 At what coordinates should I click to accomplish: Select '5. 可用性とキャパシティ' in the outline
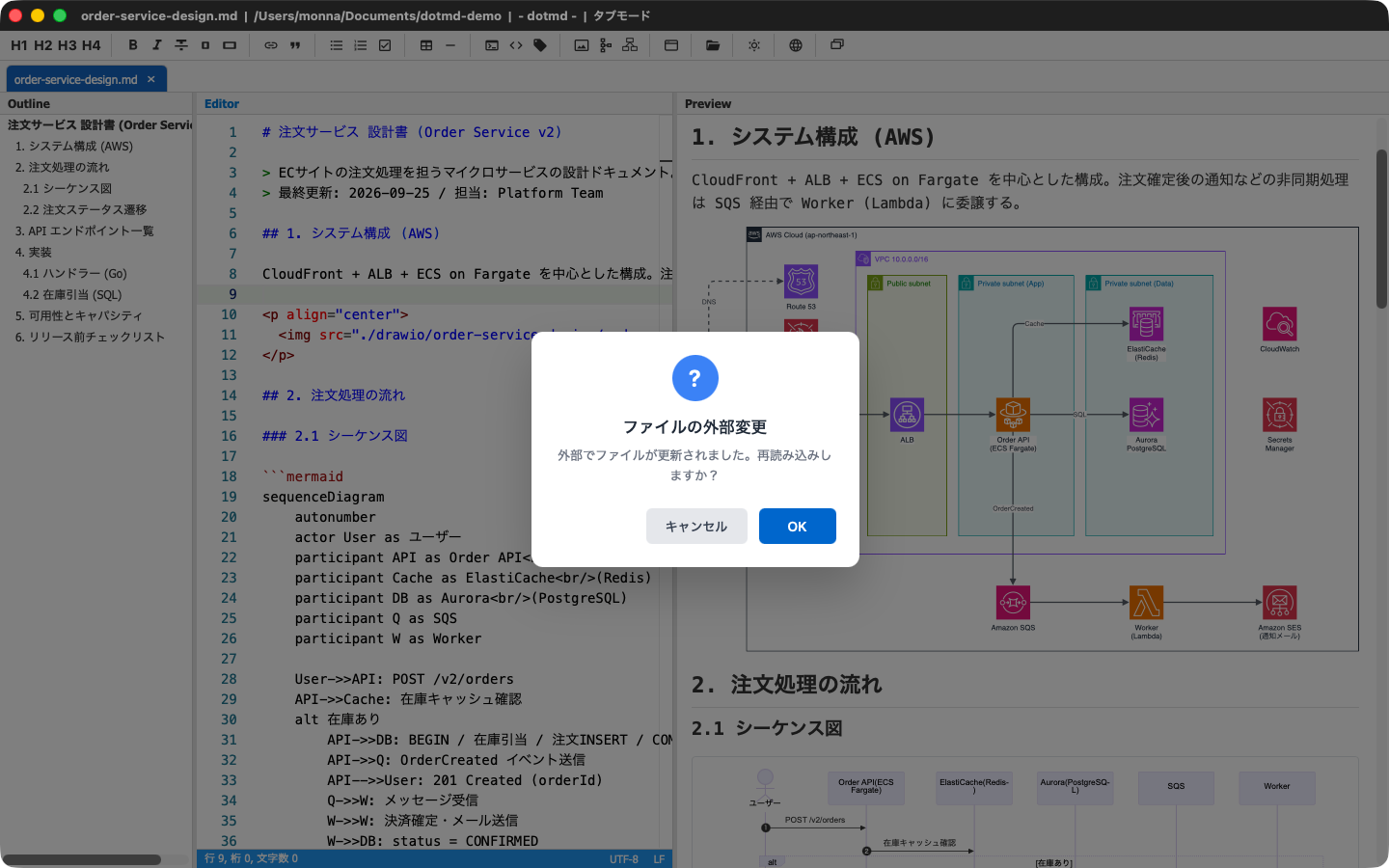tap(79, 316)
